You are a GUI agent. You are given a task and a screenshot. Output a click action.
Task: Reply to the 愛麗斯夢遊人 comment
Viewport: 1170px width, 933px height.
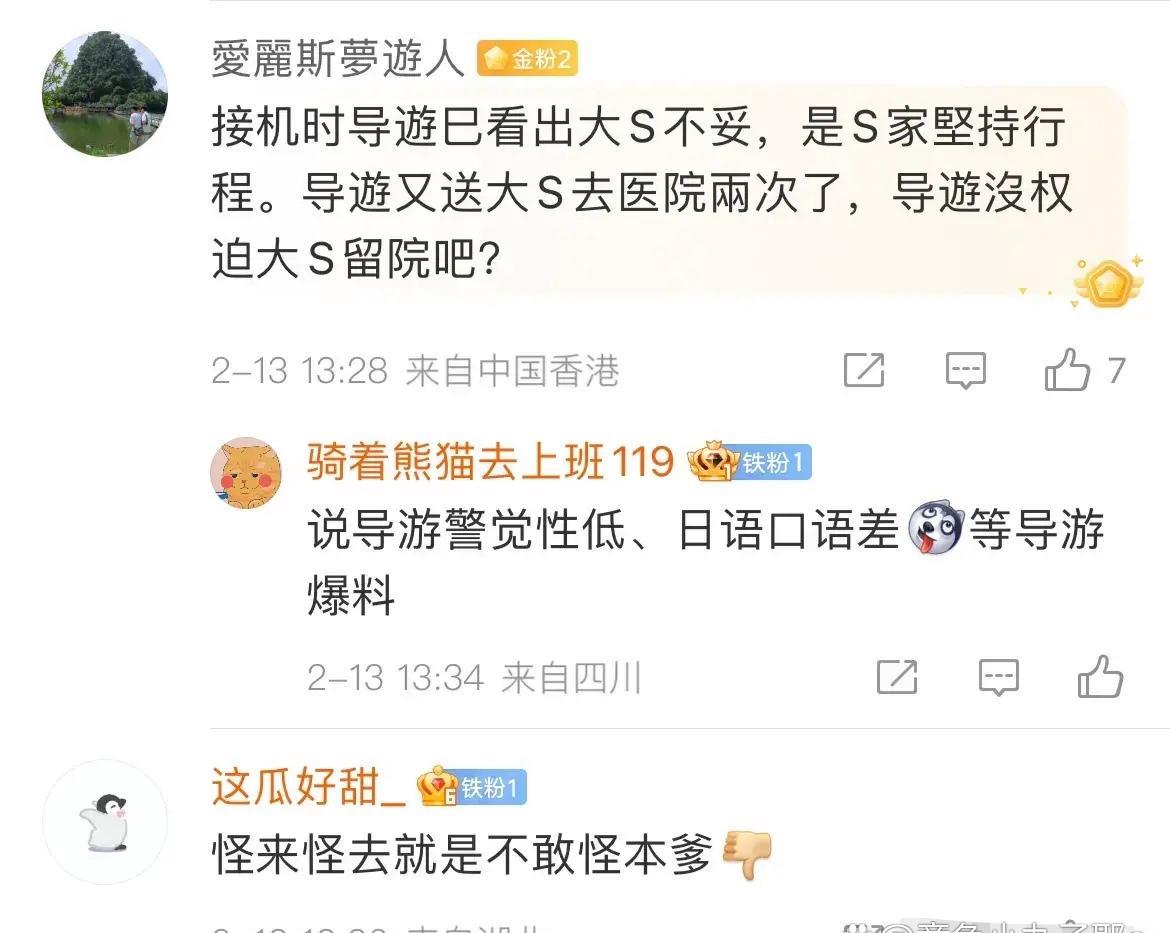point(966,370)
